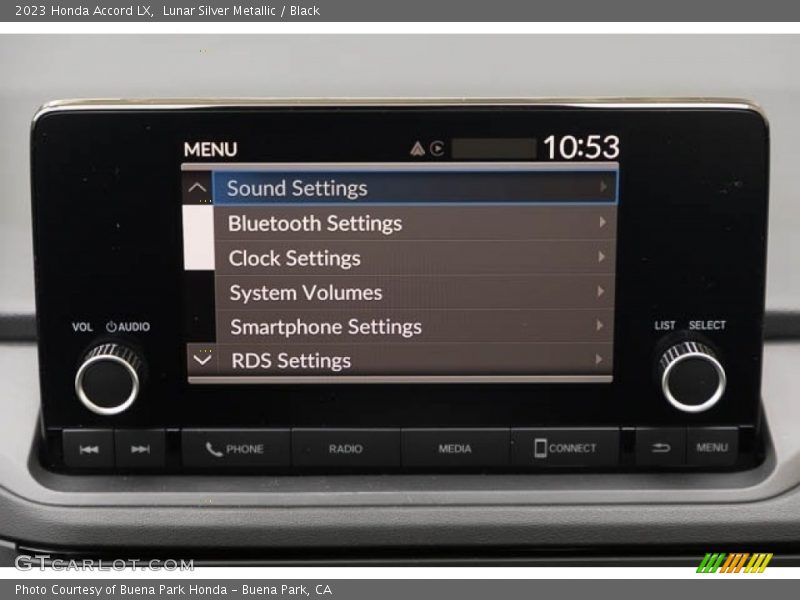Click the colored stripes logo at bottom right
Image resolution: width=800 pixels, height=600 pixels.
click(x=734, y=563)
